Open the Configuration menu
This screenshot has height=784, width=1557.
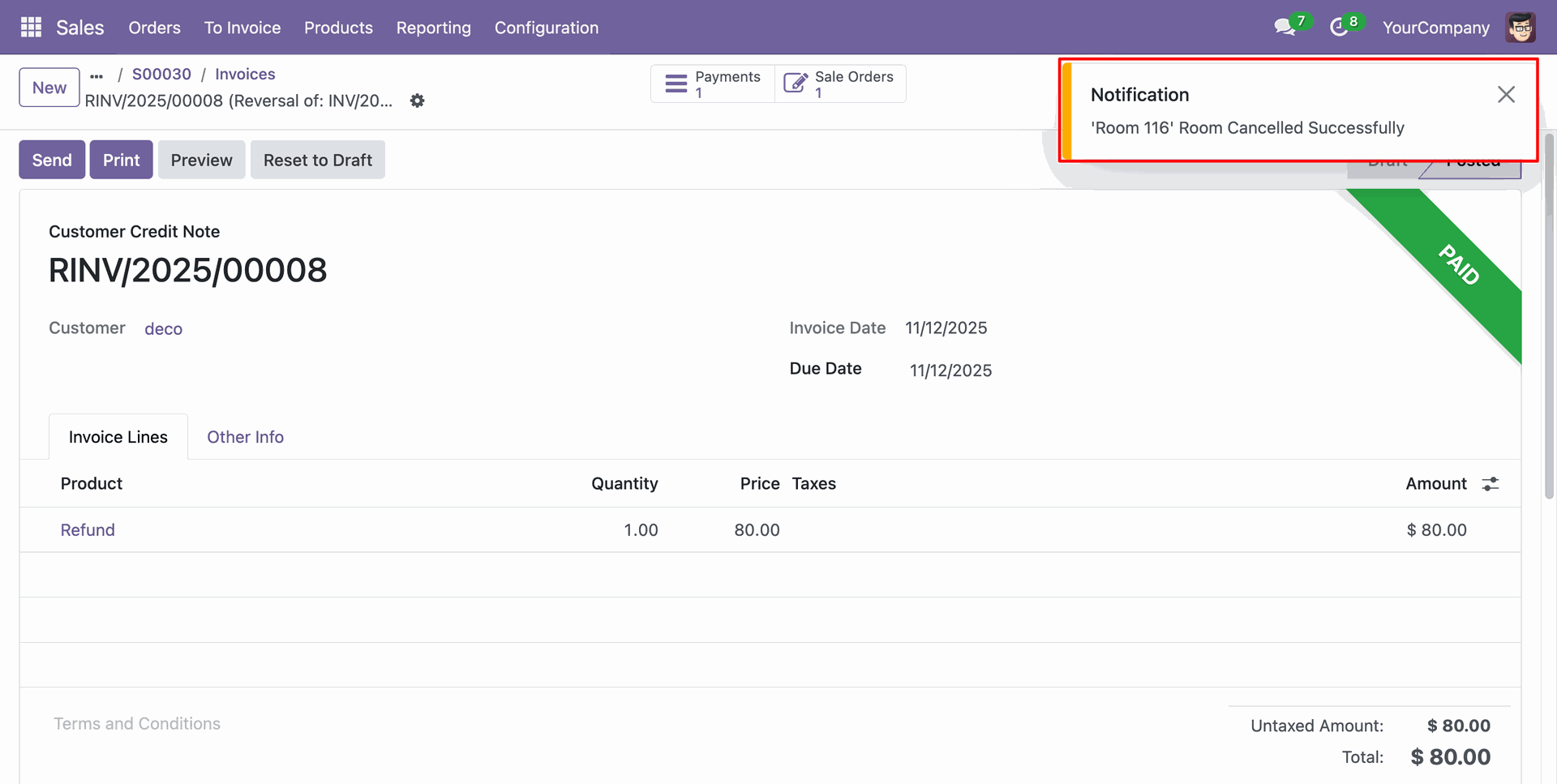click(546, 28)
